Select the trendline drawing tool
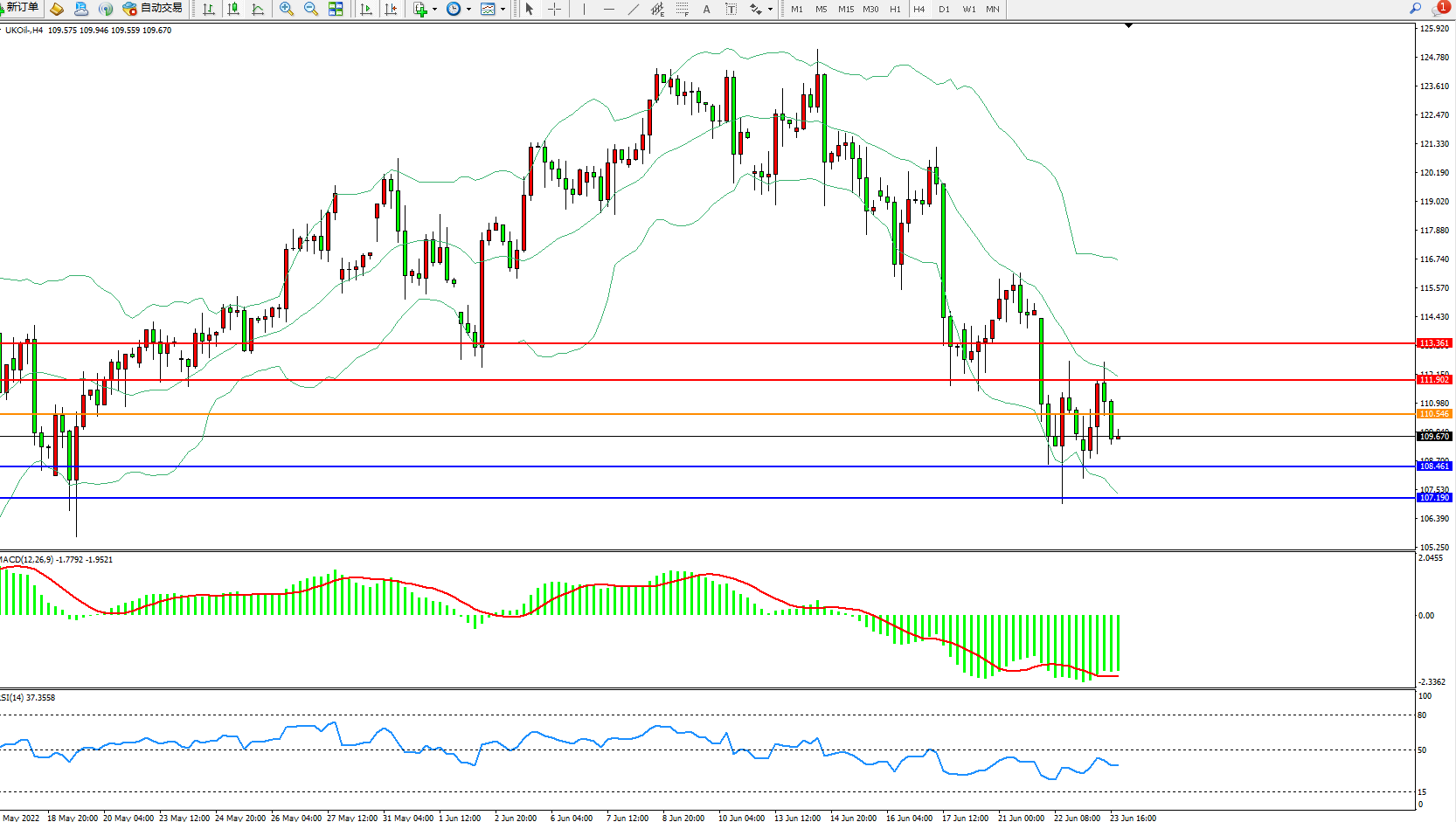 click(633, 9)
